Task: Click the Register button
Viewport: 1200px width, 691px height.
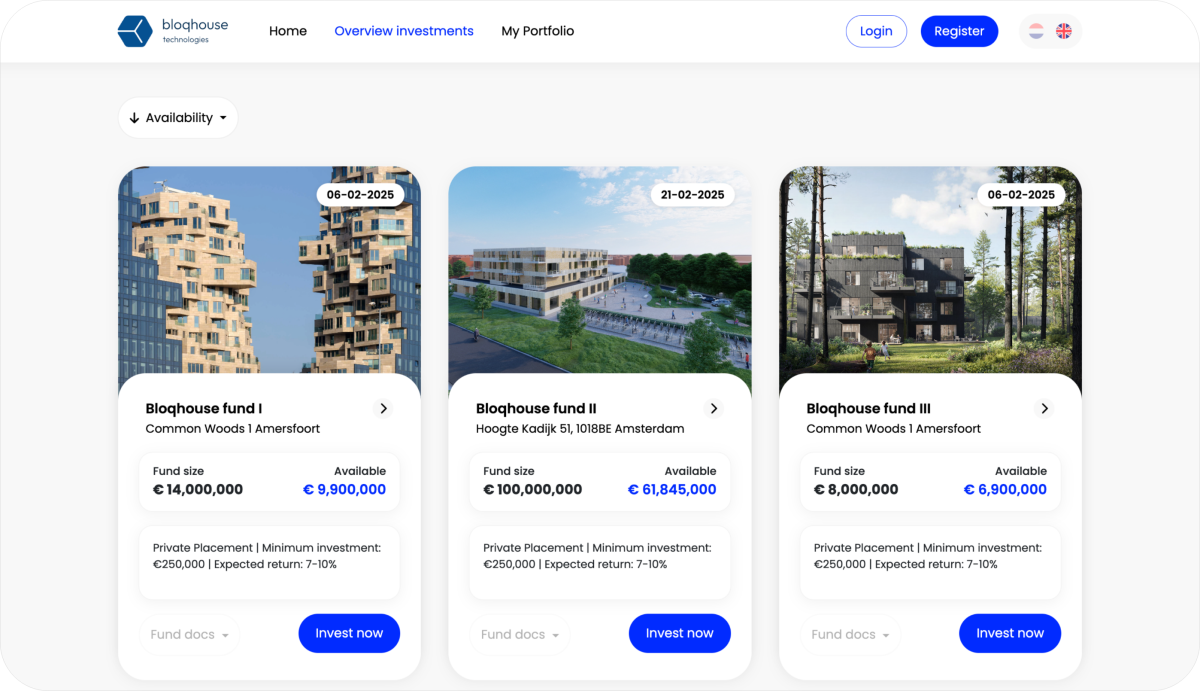Action: point(959,31)
